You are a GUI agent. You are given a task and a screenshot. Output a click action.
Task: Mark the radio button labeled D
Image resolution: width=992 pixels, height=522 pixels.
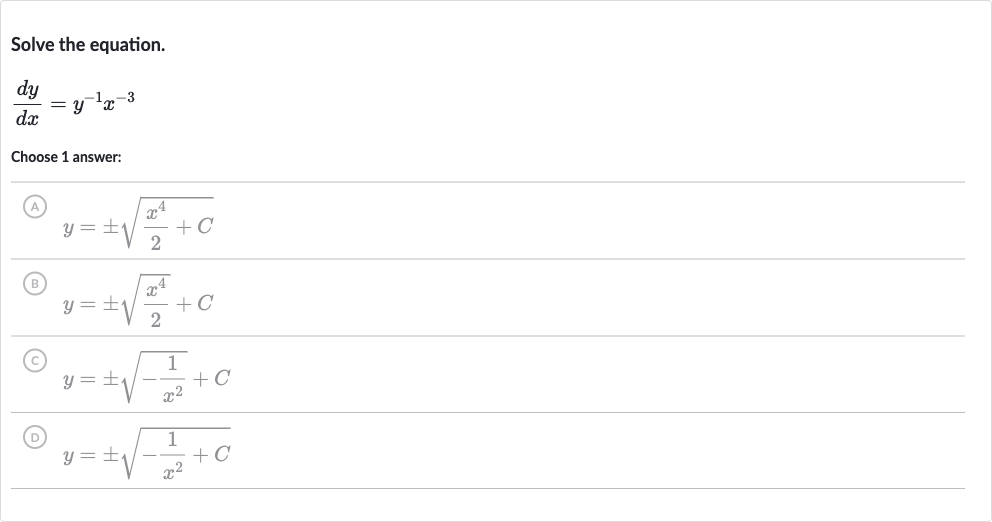click(x=35, y=437)
